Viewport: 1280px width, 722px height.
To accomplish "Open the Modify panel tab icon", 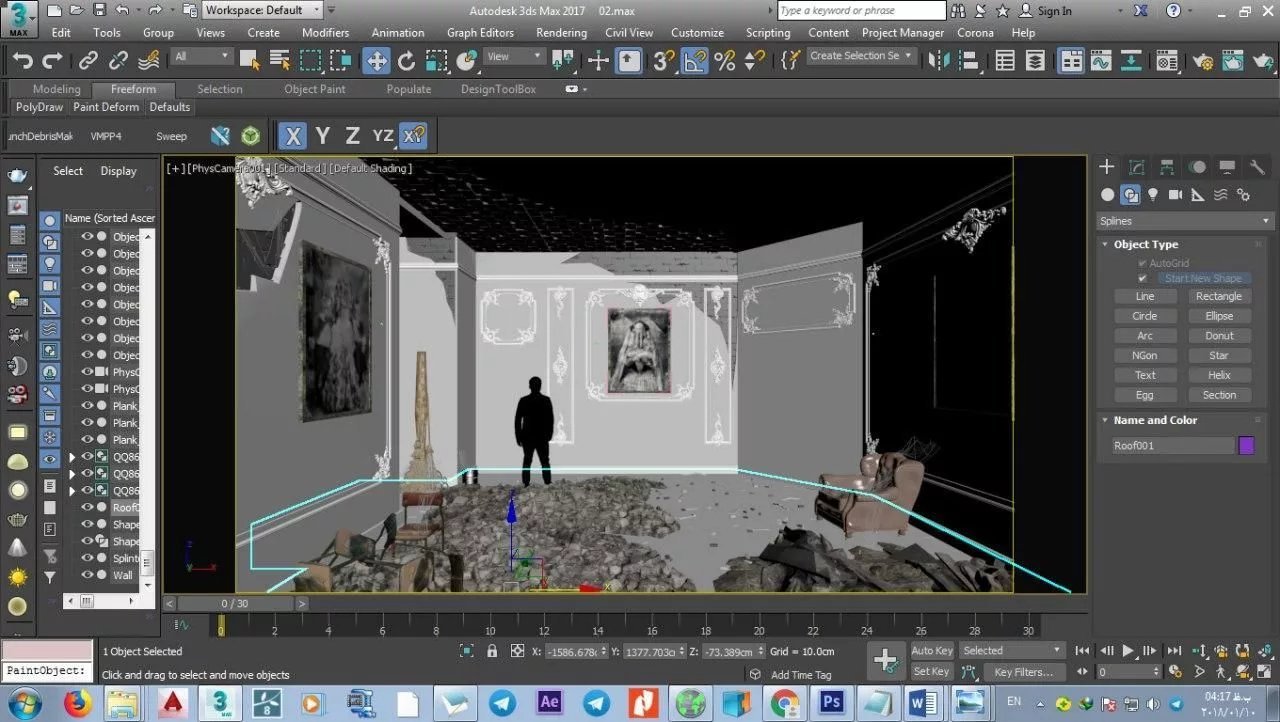I will pos(1137,167).
